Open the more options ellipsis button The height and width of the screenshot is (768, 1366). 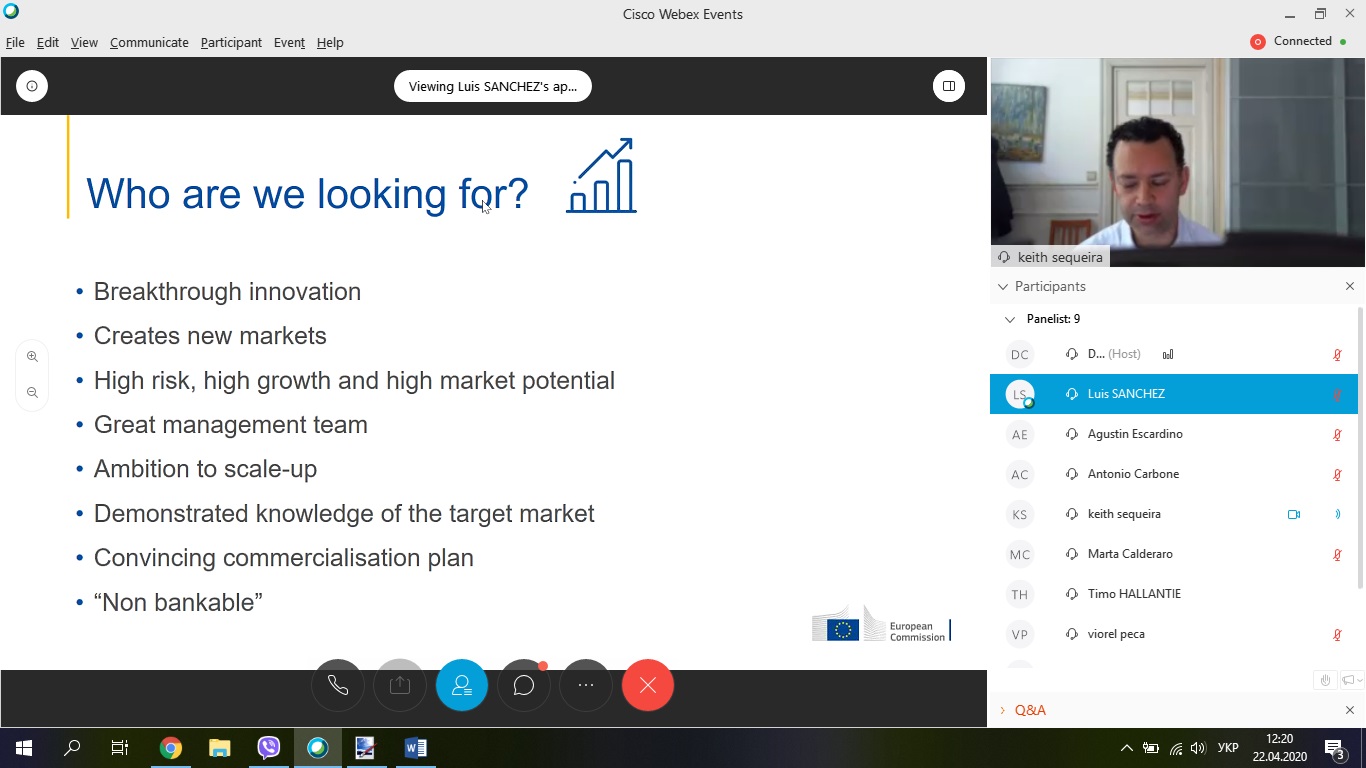click(586, 685)
